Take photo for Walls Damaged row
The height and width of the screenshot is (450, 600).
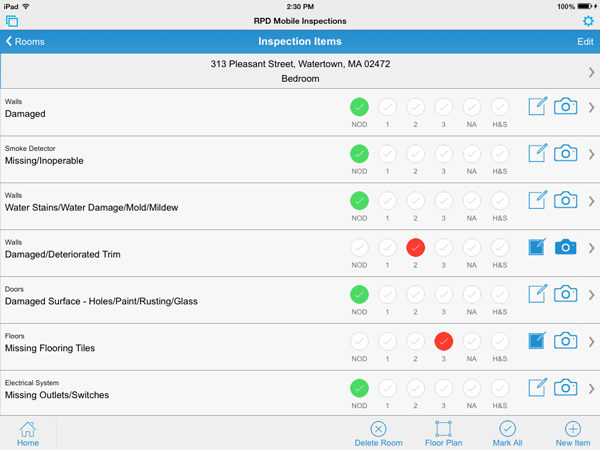tap(566, 106)
